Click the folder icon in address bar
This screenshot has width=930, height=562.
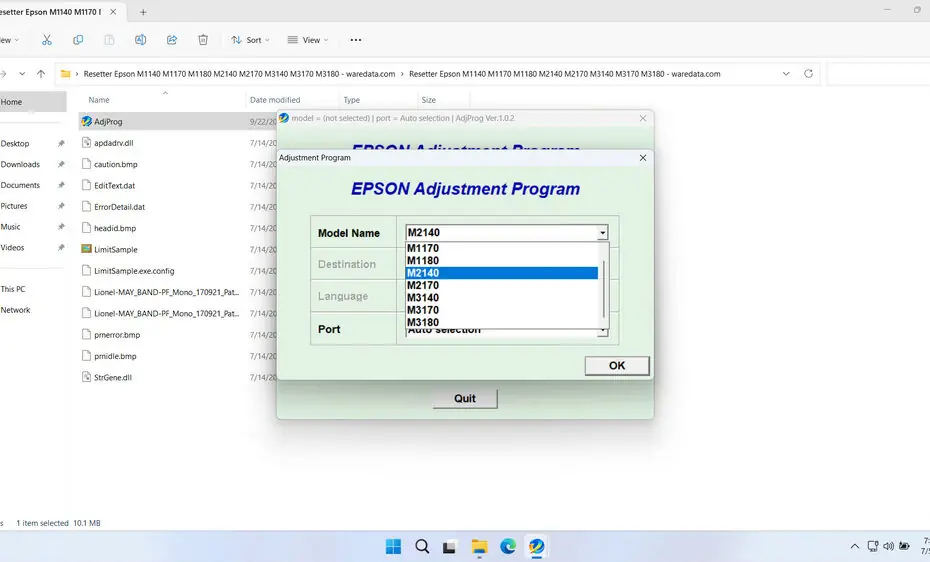66,74
